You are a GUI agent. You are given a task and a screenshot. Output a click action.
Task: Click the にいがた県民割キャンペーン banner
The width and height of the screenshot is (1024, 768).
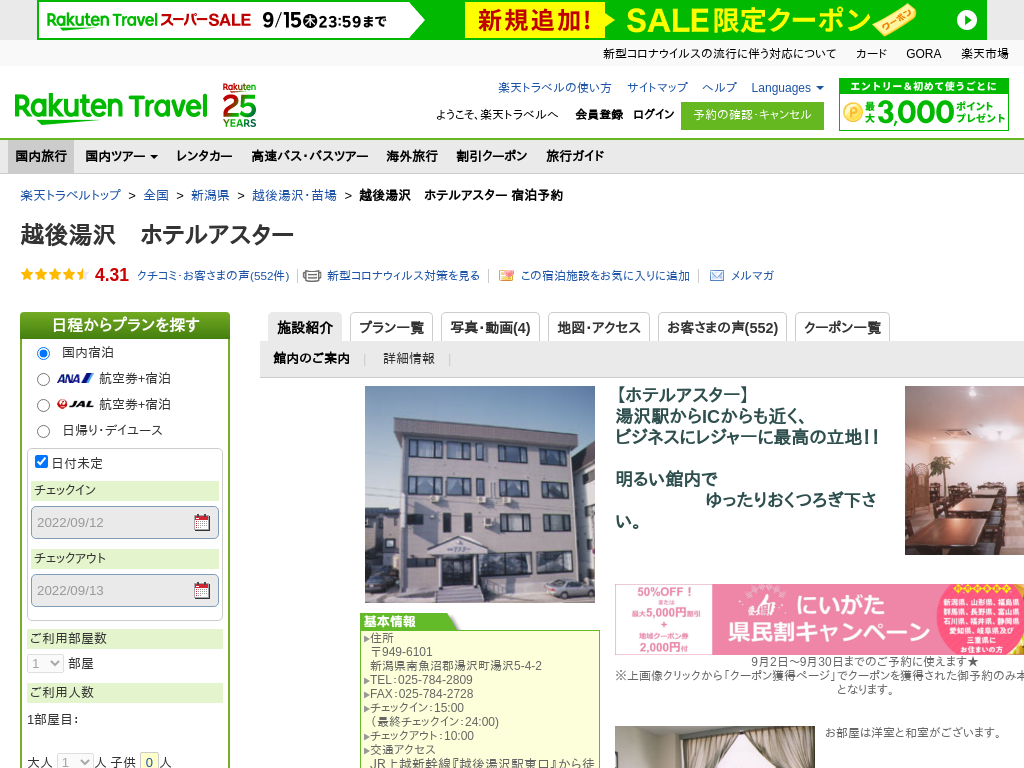point(820,619)
